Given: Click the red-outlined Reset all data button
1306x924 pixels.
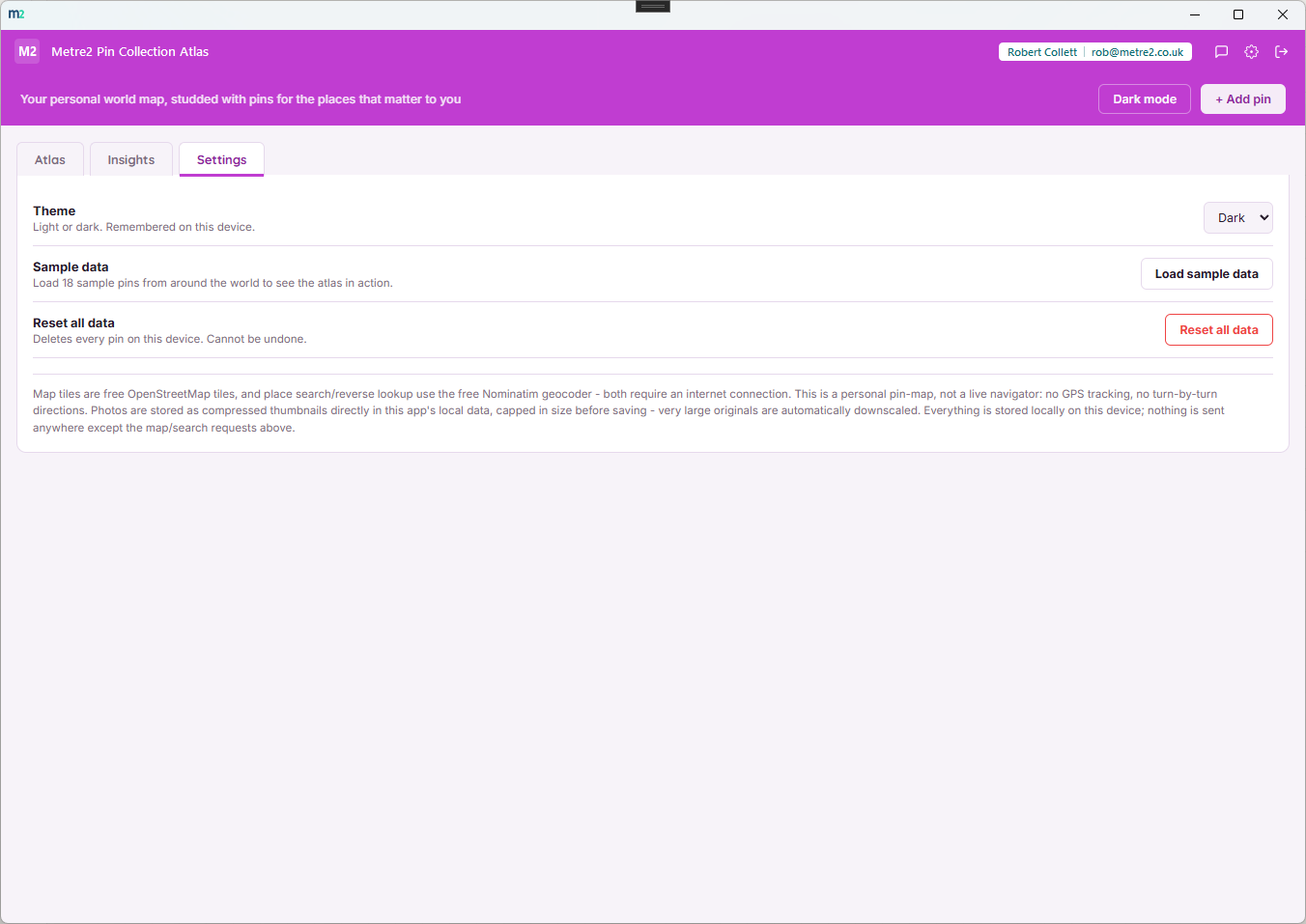Looking at the screenshot, I should pos(1219,330).
